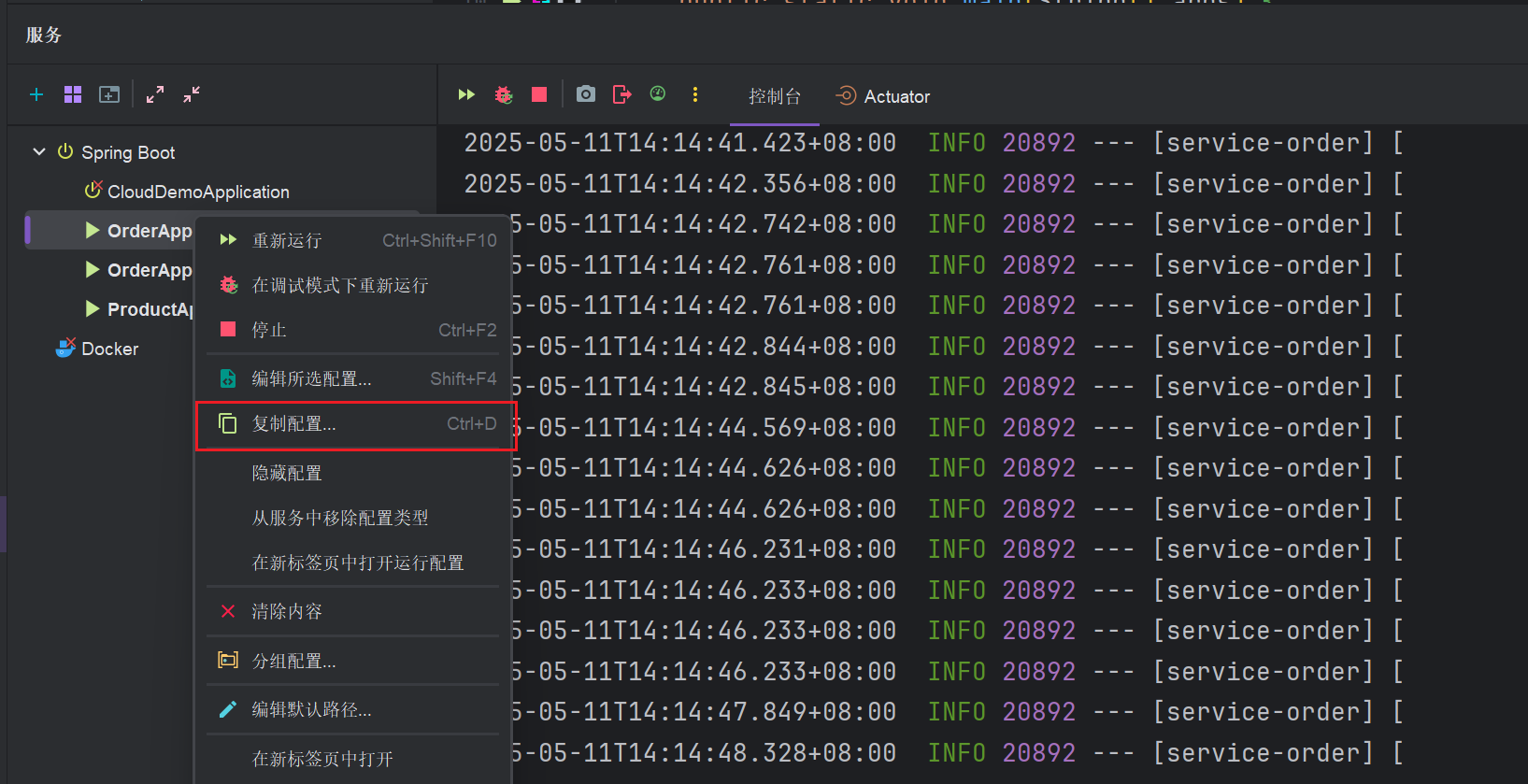Switch to the Actuator tab
The image size is (1528, 784).
click(884, 96)
